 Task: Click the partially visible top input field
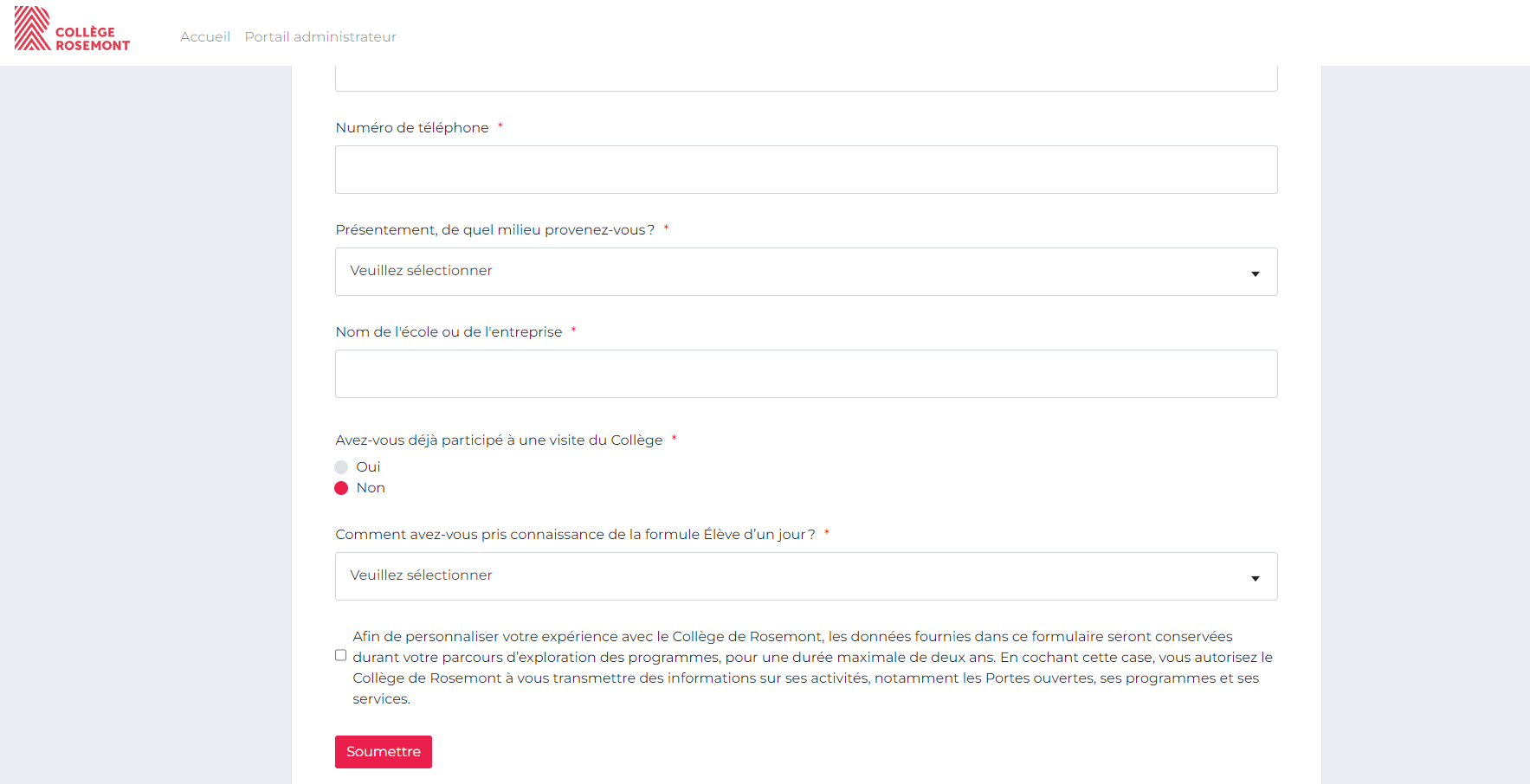(x=805, y=79)
